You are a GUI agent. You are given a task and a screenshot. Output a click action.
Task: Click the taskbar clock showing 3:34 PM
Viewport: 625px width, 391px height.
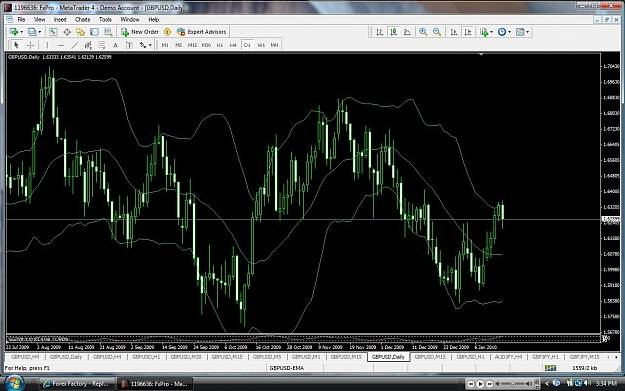606,383
